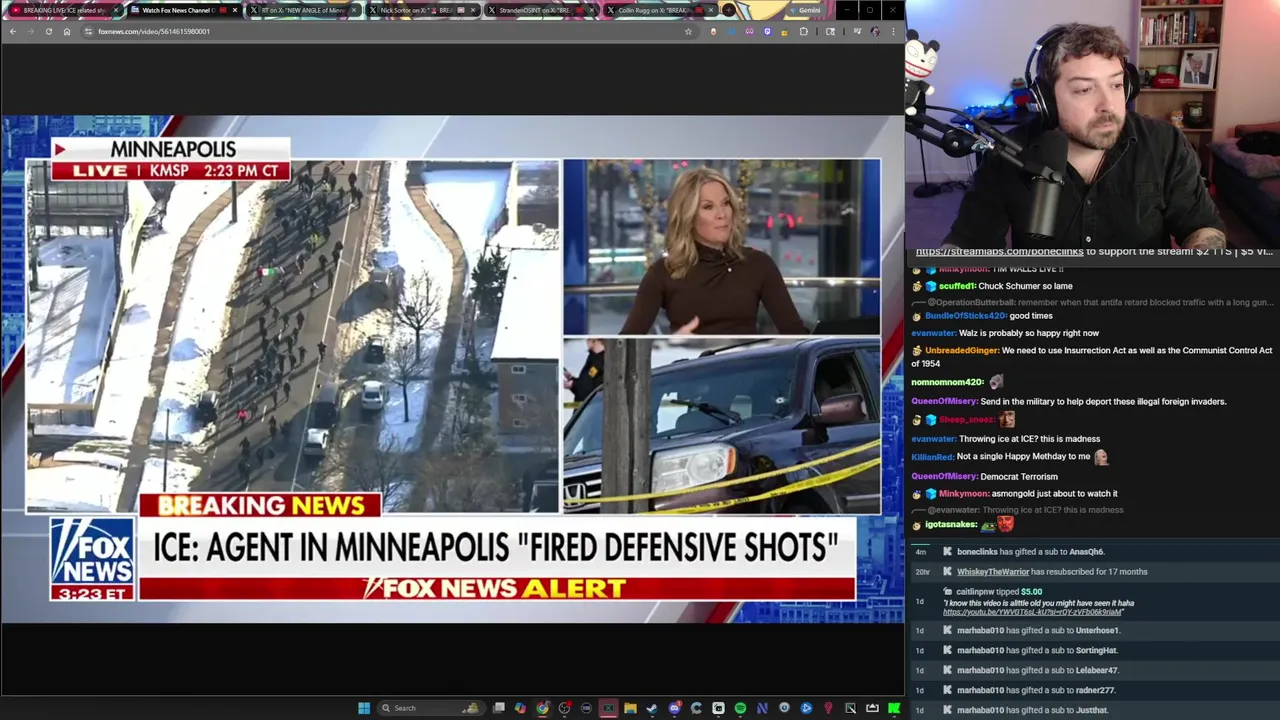Screen dimensions: 1280x720
Task: Click username Minkymoon beside 'asmongold just about'
Action: tap(963, 494)
